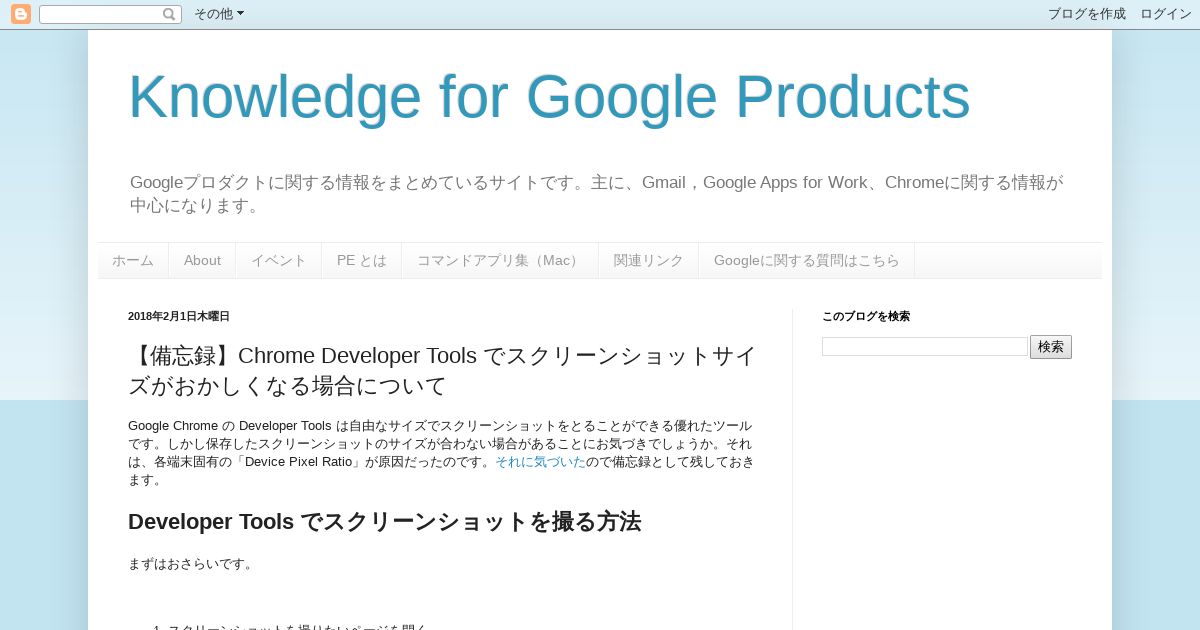This screenshot has height=630, width=1200.
Task: Open the PE とは navigation tab
Action: (361, 260)
